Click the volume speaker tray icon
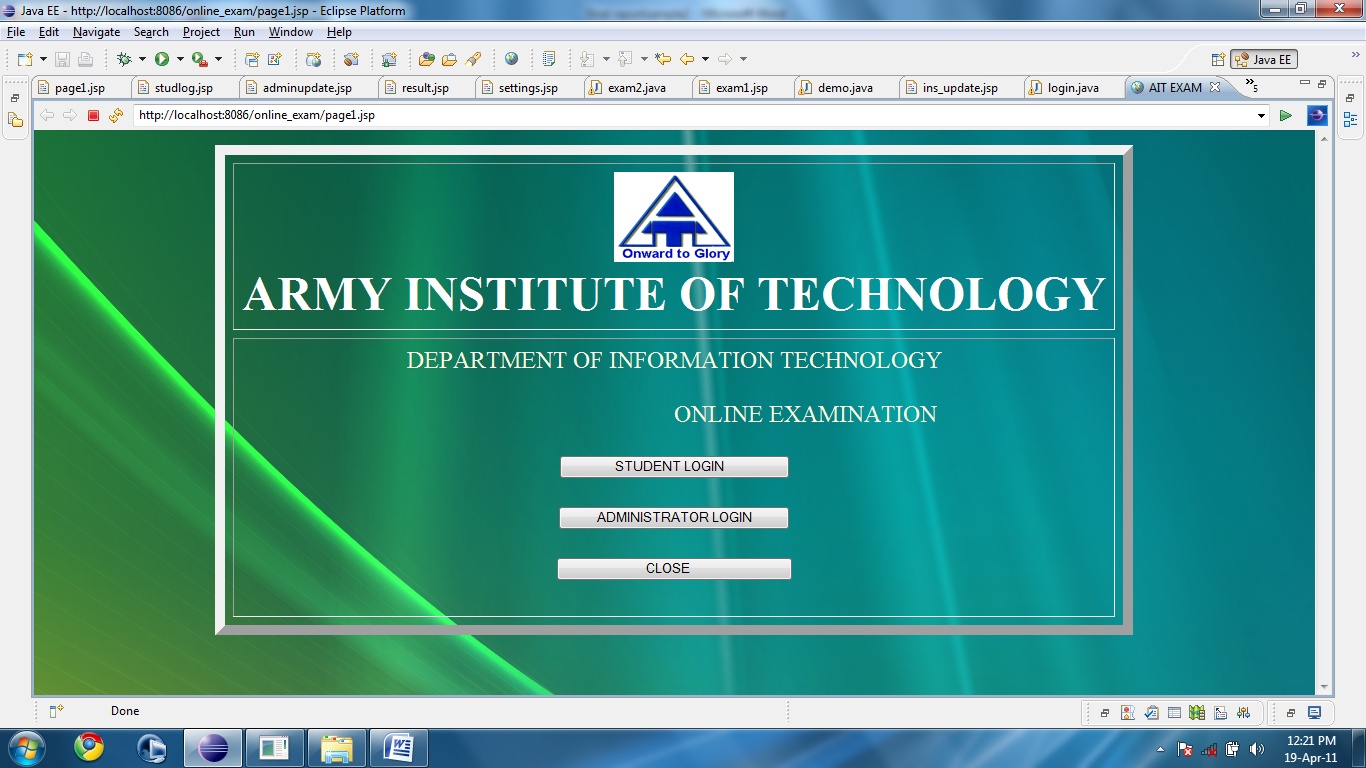 coord(1257,748)
